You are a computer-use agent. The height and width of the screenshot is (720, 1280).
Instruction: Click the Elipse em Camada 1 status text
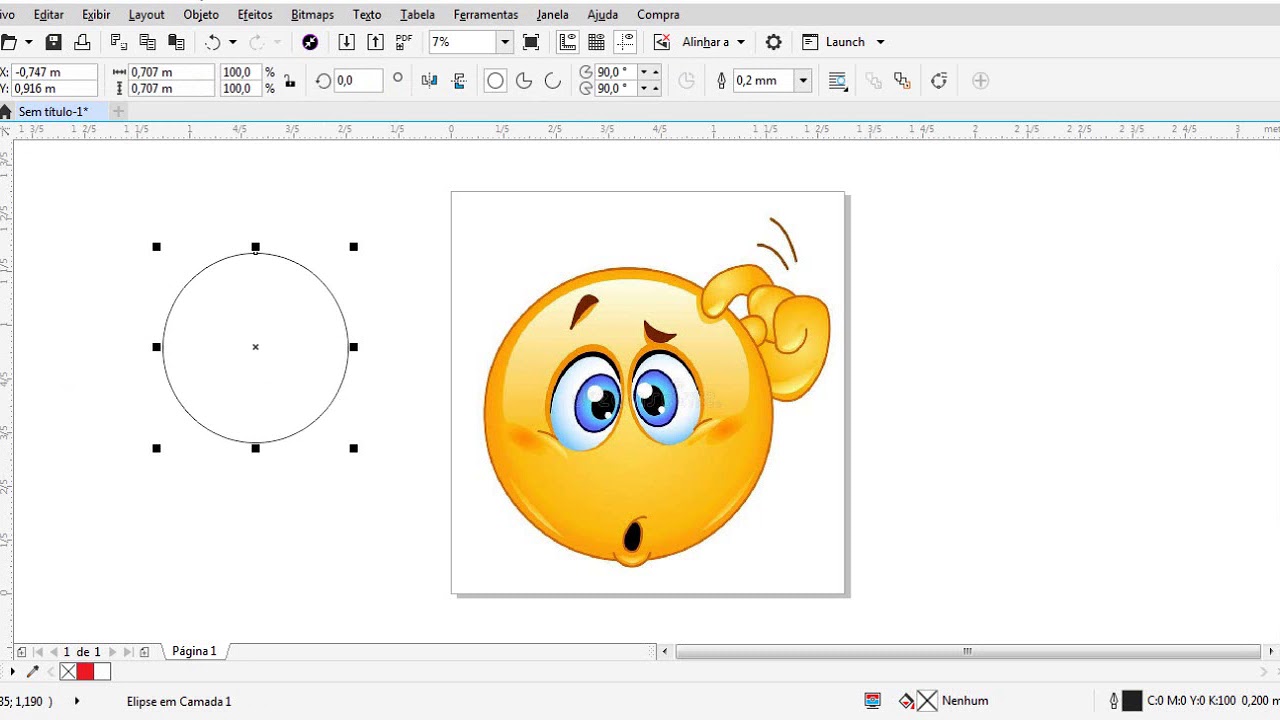179,702
